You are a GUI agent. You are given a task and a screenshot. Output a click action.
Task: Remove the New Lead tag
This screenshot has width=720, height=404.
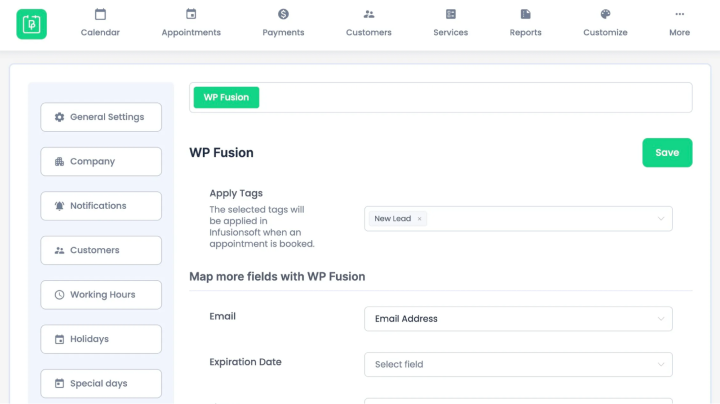[419, 219]
